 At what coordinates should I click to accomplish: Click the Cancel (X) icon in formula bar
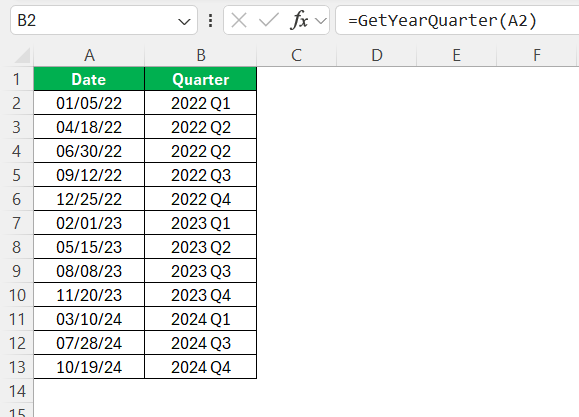click(239, 20)
